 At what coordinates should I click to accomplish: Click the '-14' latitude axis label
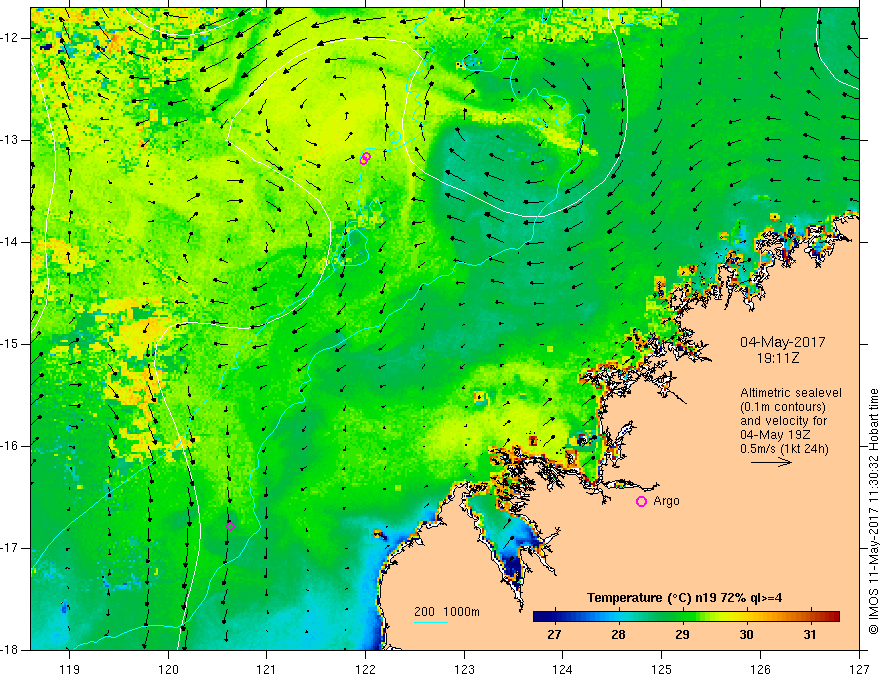pos(11,242)
